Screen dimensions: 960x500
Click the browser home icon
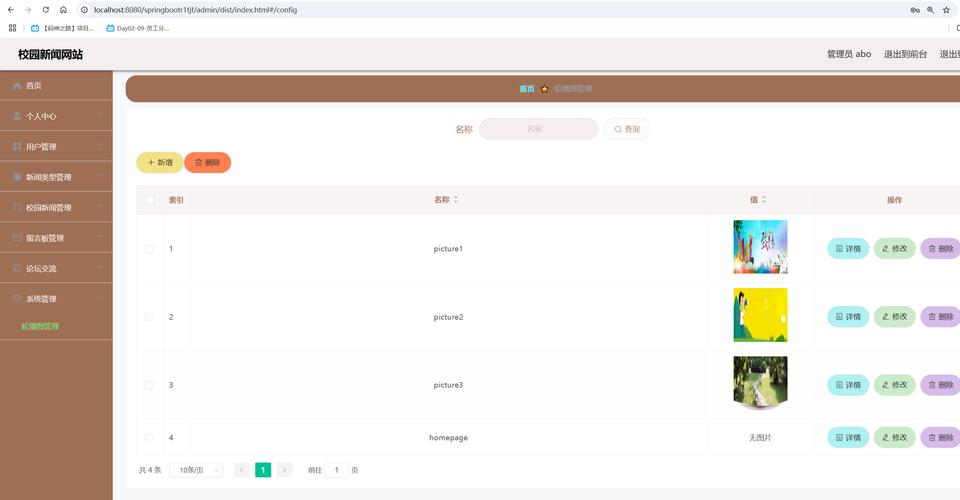point(63,10)
